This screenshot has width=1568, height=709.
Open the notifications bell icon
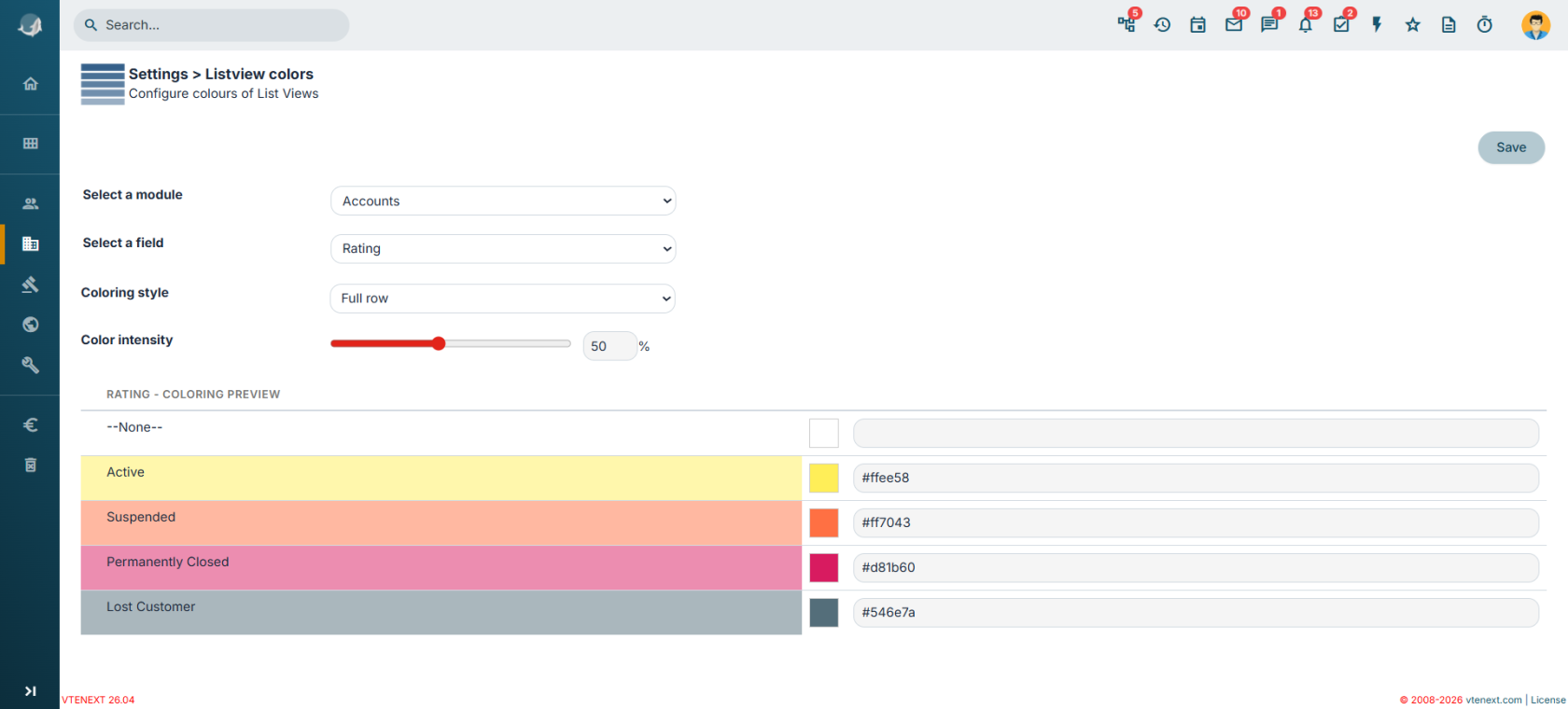tap(1307, 24)
